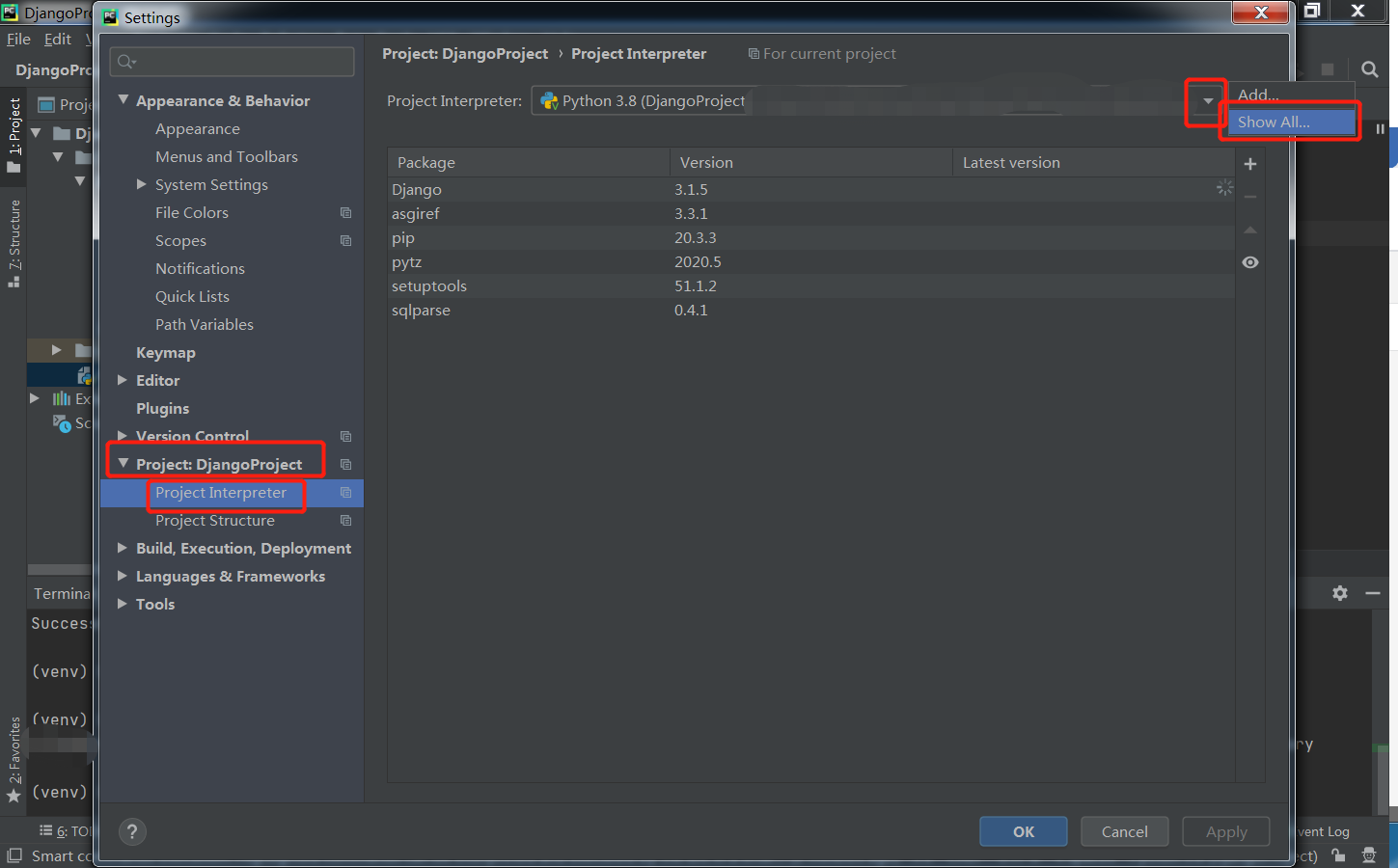Image resolution: width=1398 pixels, height=868 pixels.
Task: Open the 6: TODO tool tab
Action: click(66, 830)
